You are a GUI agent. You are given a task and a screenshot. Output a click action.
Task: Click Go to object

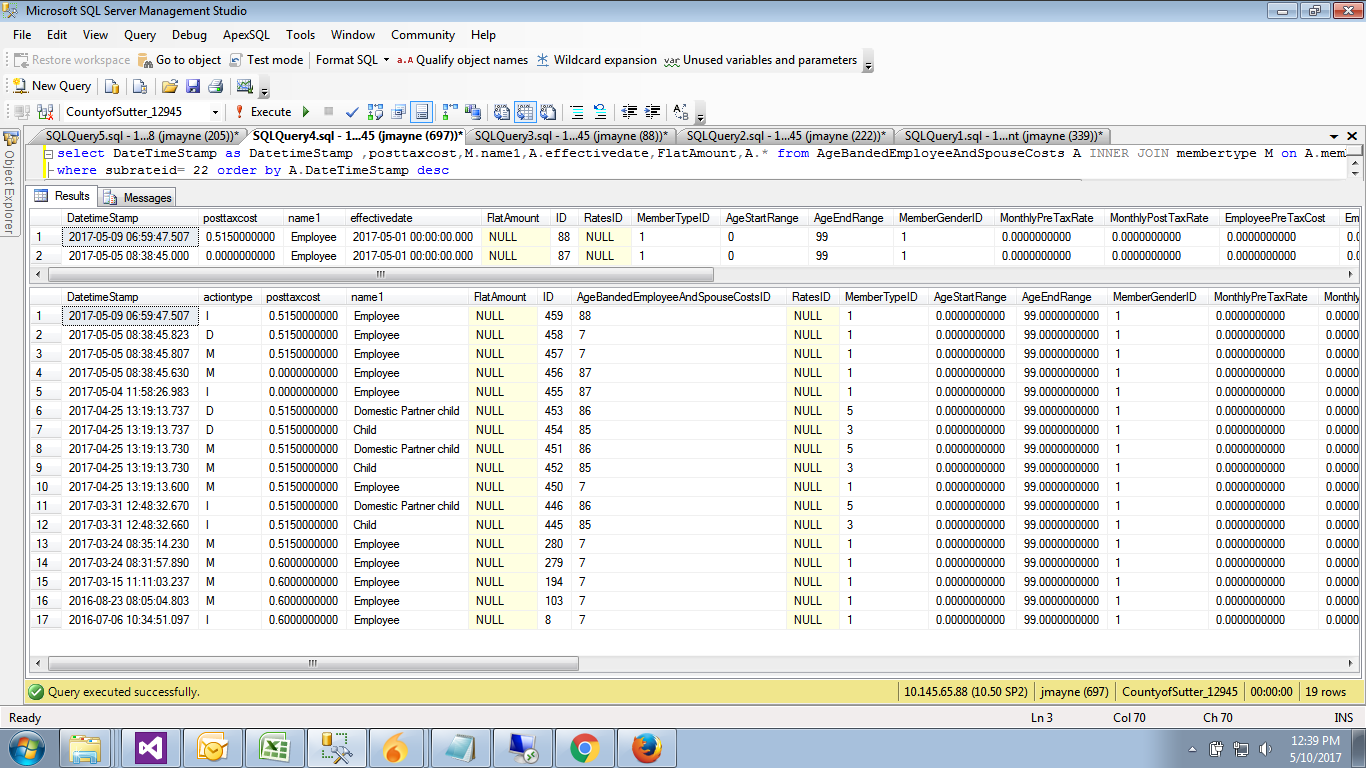click(180, 60)
